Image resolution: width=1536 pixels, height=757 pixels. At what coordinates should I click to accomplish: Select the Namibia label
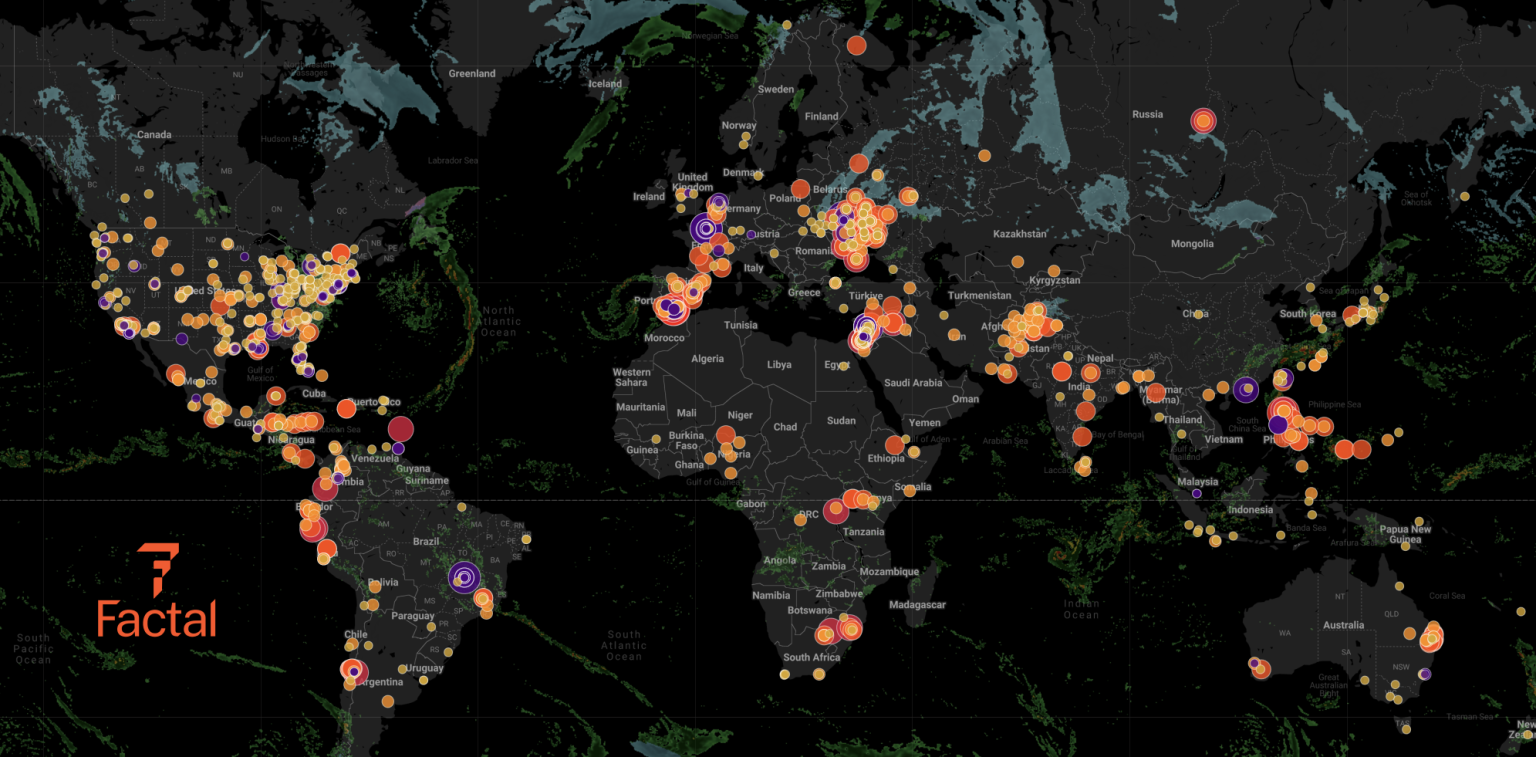coord(771,595)
